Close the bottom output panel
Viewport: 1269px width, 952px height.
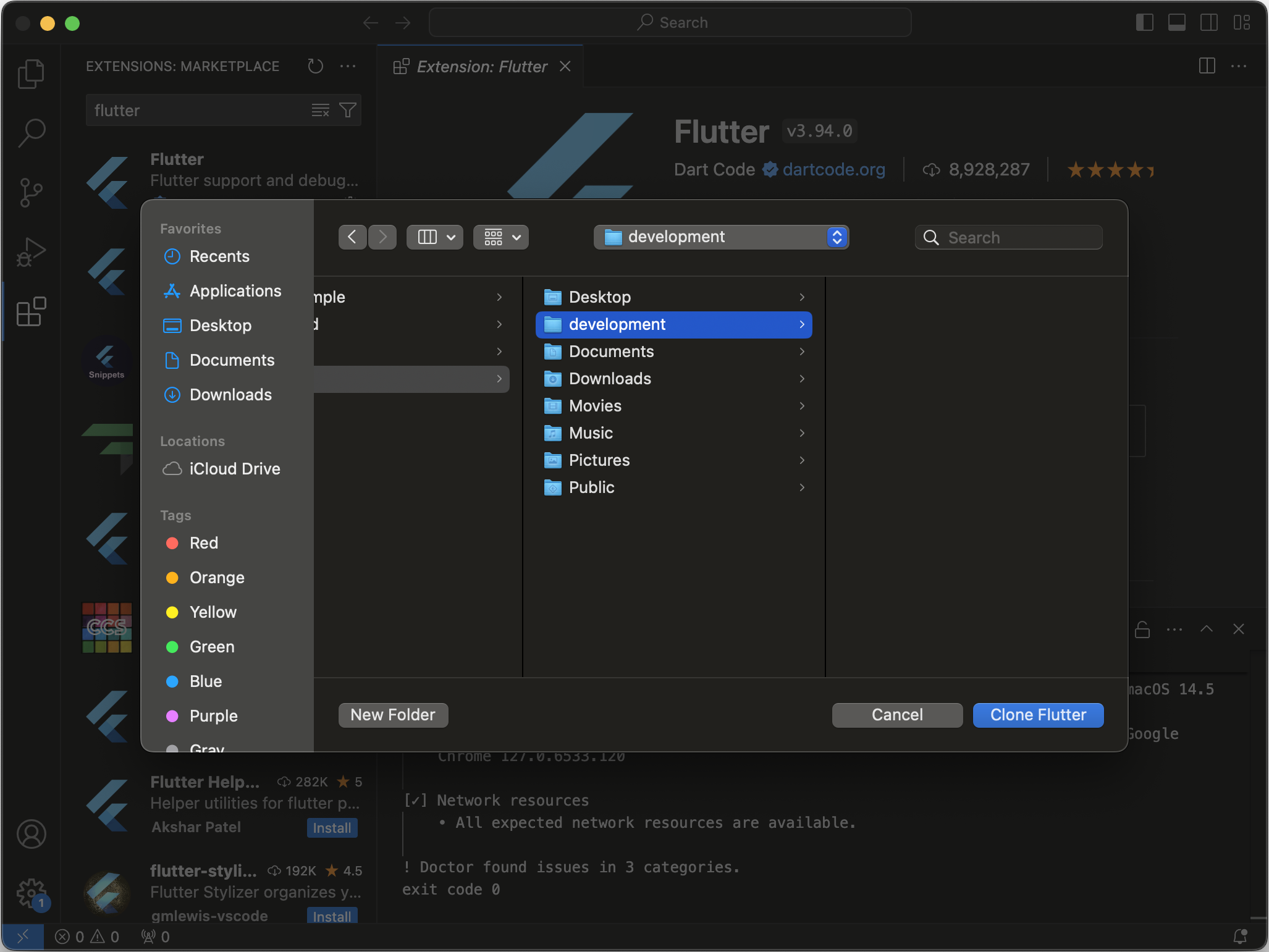coord(1238,629)
